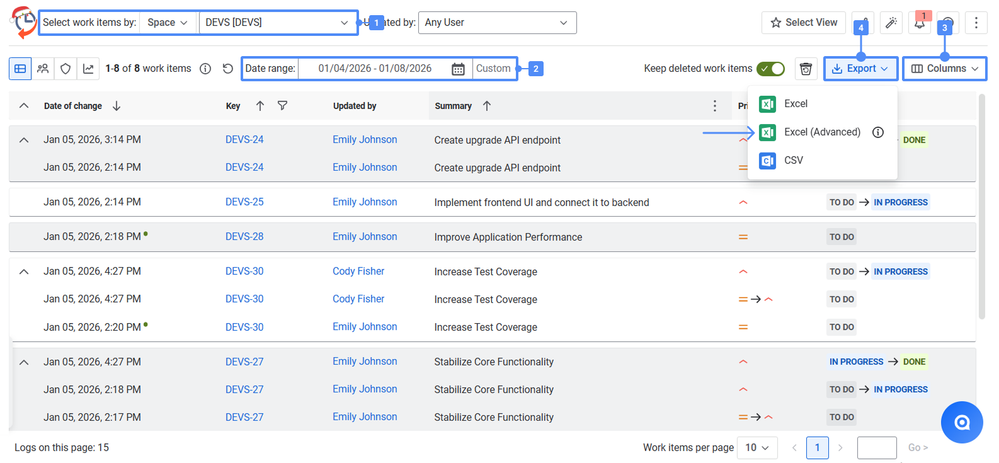999x463 pixels.
Task: Click the users group view icon
Action: 43,69
